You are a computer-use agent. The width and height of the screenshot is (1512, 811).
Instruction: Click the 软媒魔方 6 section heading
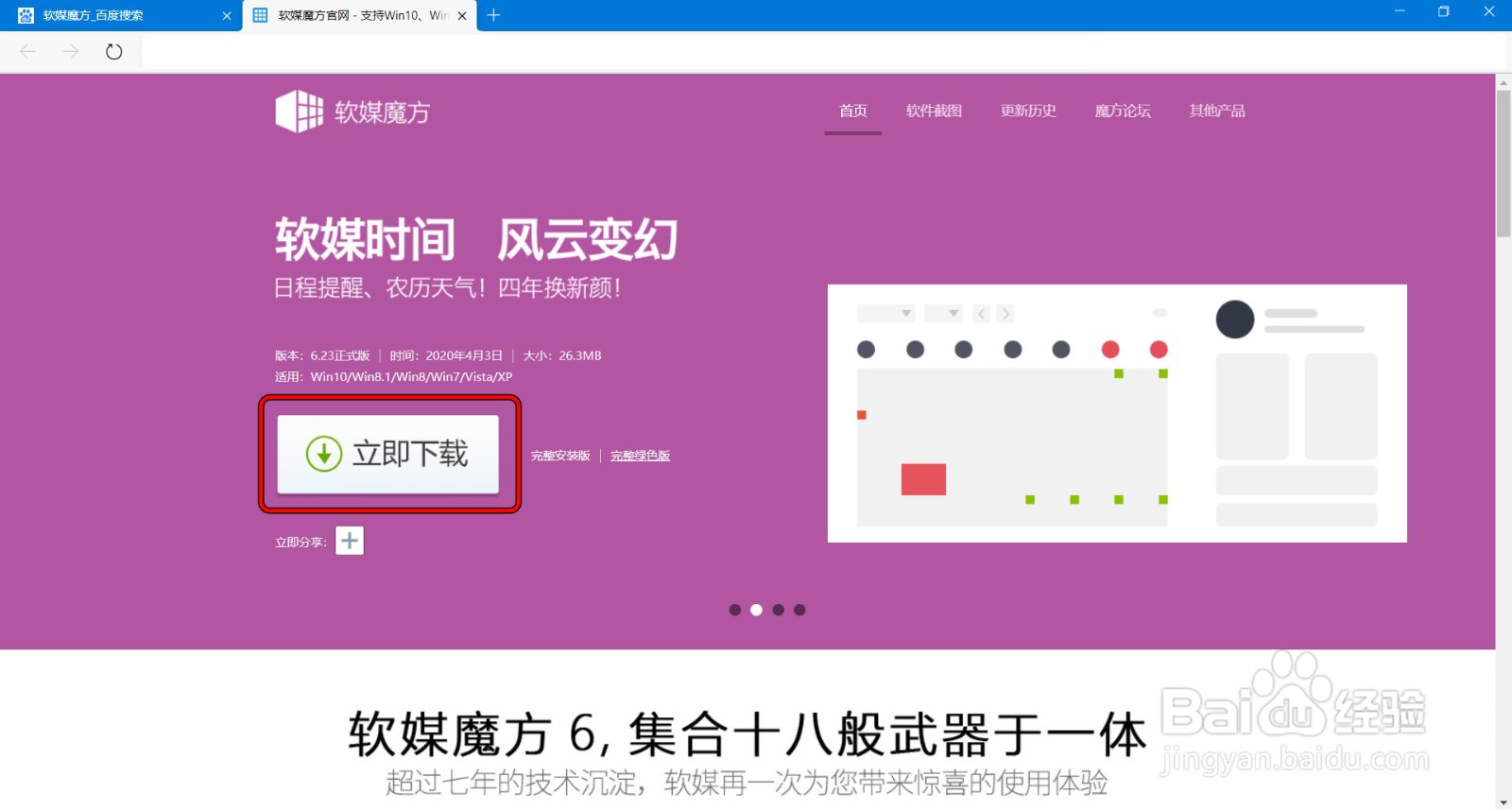pos(747,734)
